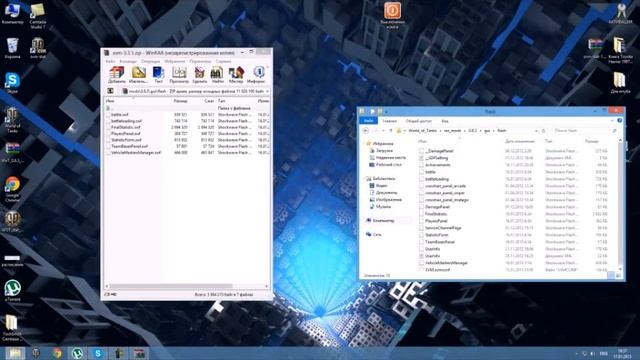Open the blue Файл tab in Explorer
The height and width of the screenshot is (360, 640).
point(368,121)
